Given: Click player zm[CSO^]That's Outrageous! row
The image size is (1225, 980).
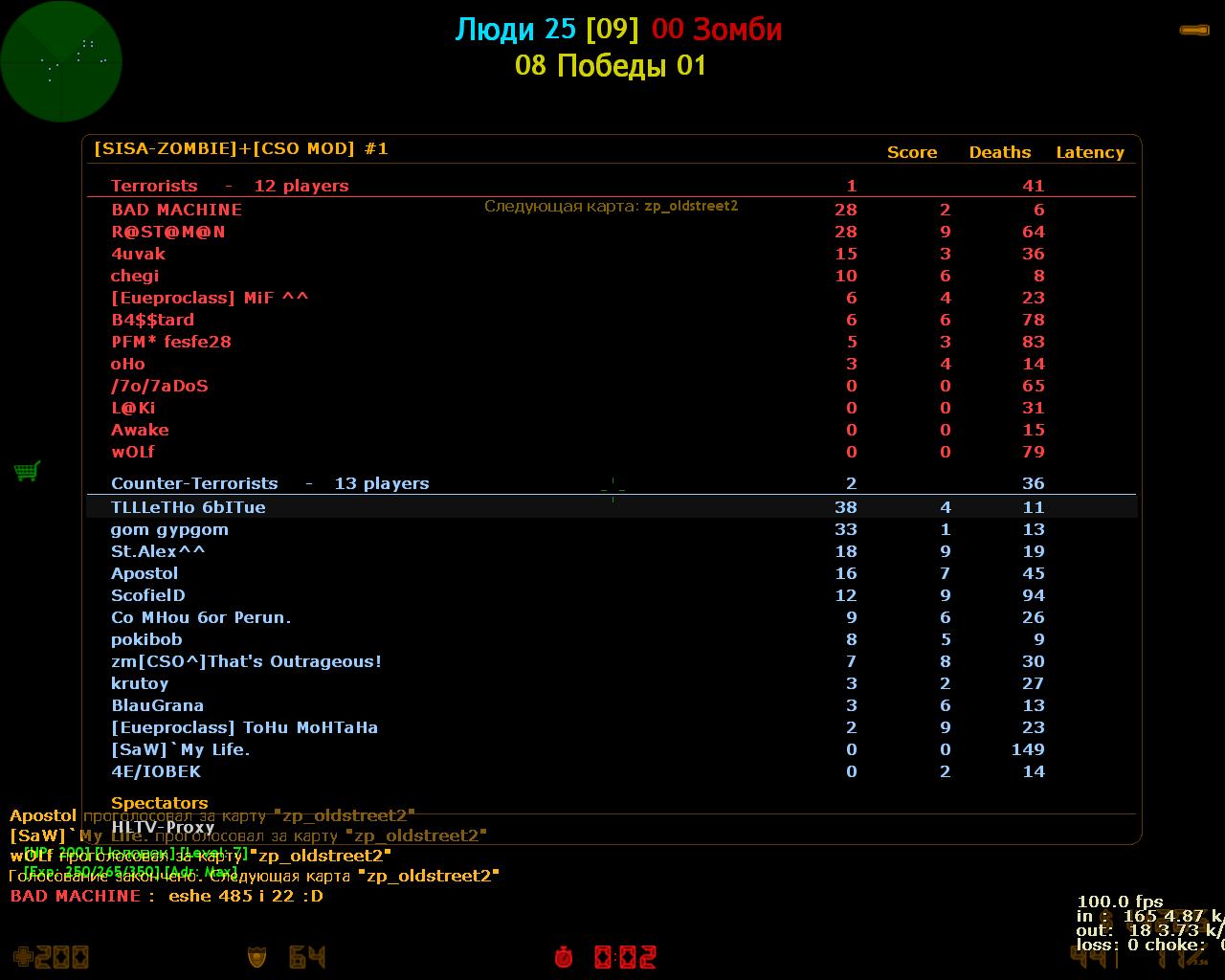Looking at the screenshot, I should (246, 661).
